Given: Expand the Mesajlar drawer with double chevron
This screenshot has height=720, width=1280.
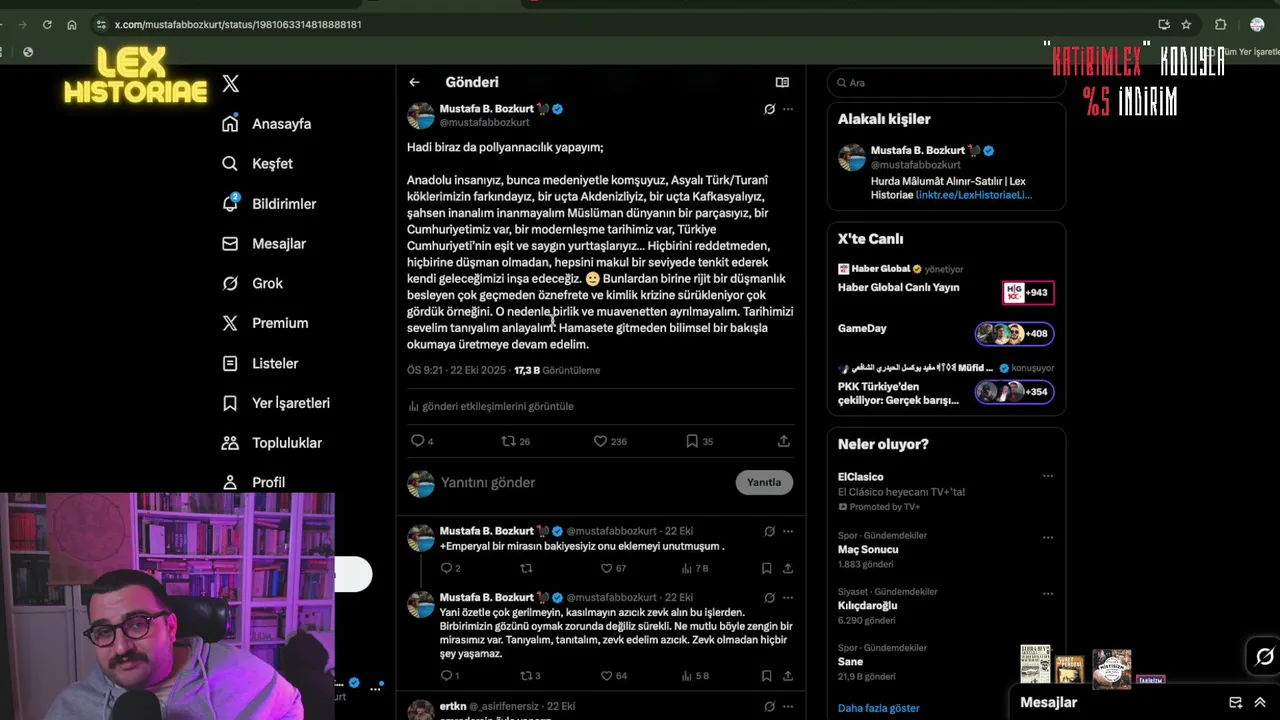Looking at the screenshot, I should click(1260, 703).
